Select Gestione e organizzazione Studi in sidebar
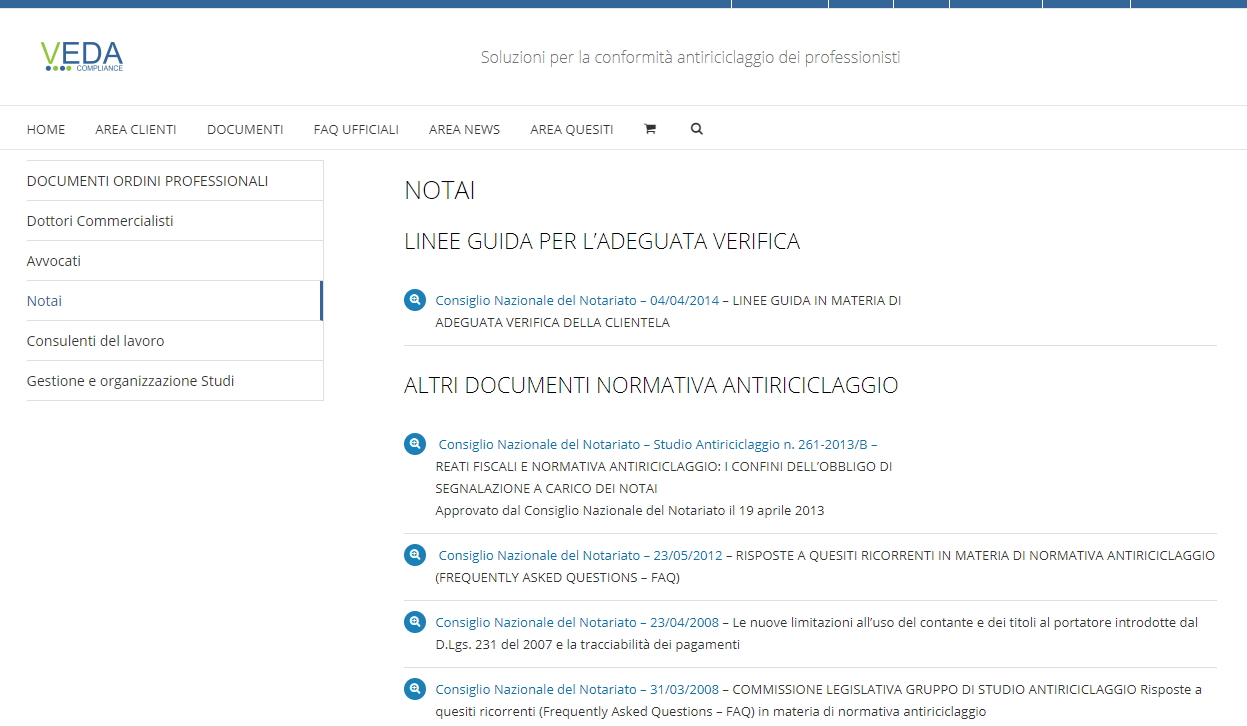 click(x=175, y=381)
